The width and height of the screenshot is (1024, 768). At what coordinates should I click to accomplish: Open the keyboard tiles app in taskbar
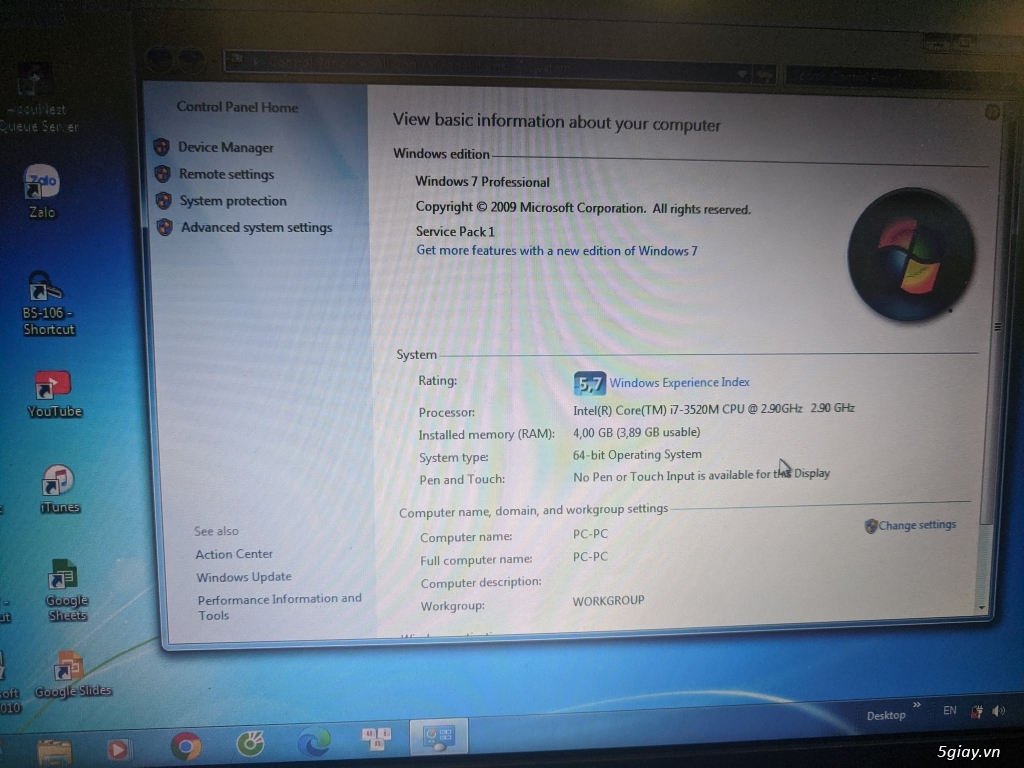tap(376, 738)
